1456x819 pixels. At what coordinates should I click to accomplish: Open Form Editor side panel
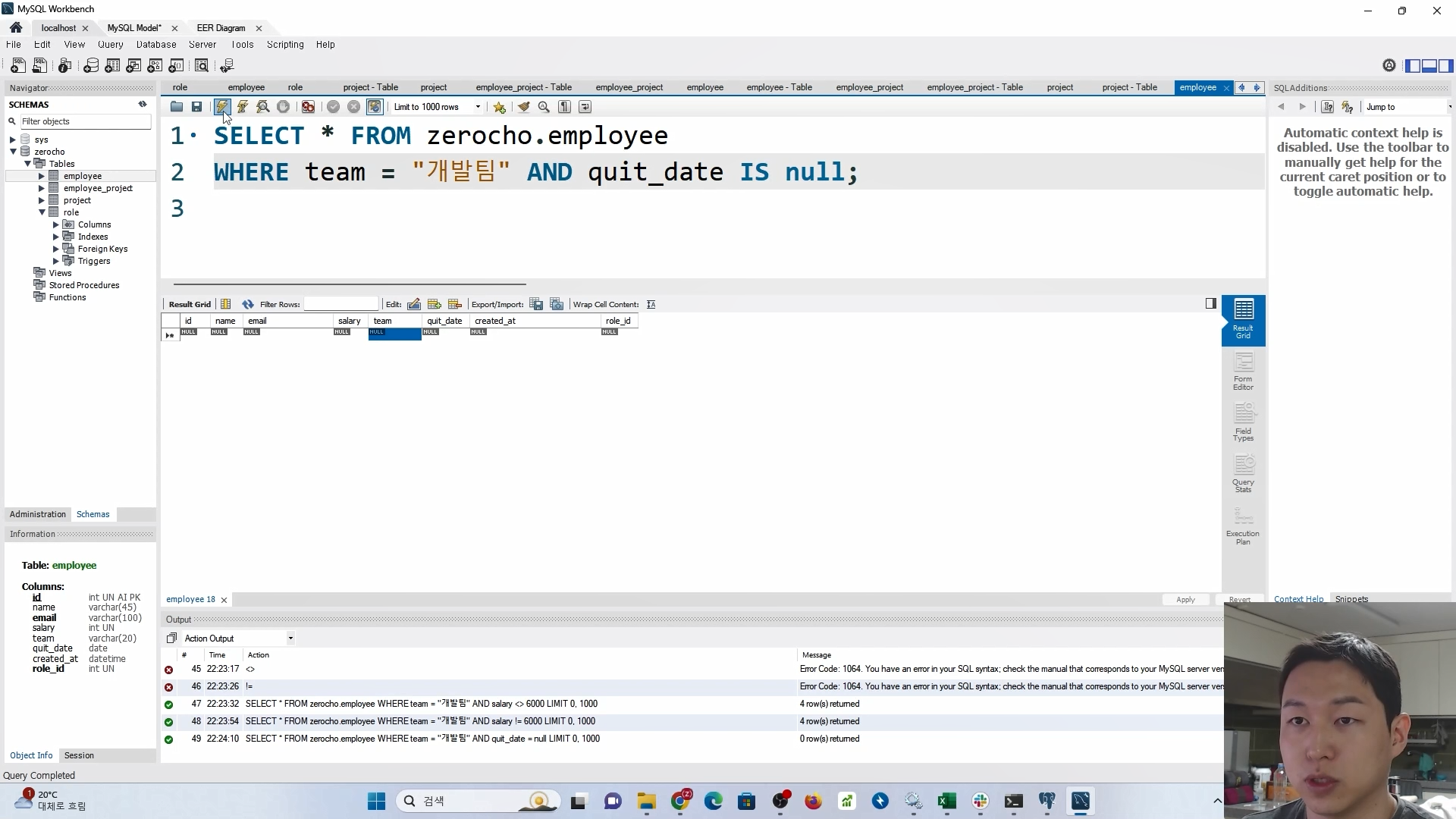click(1243, 372)
